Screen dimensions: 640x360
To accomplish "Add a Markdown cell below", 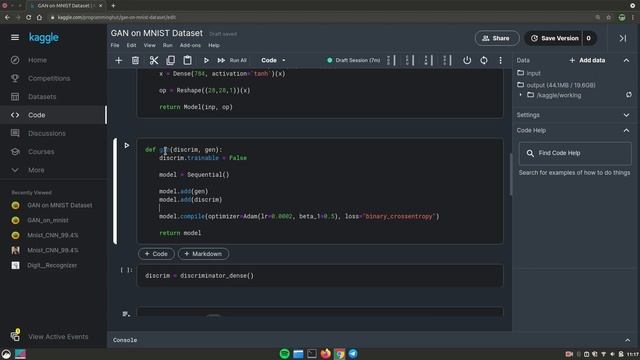I will [203, 254].
